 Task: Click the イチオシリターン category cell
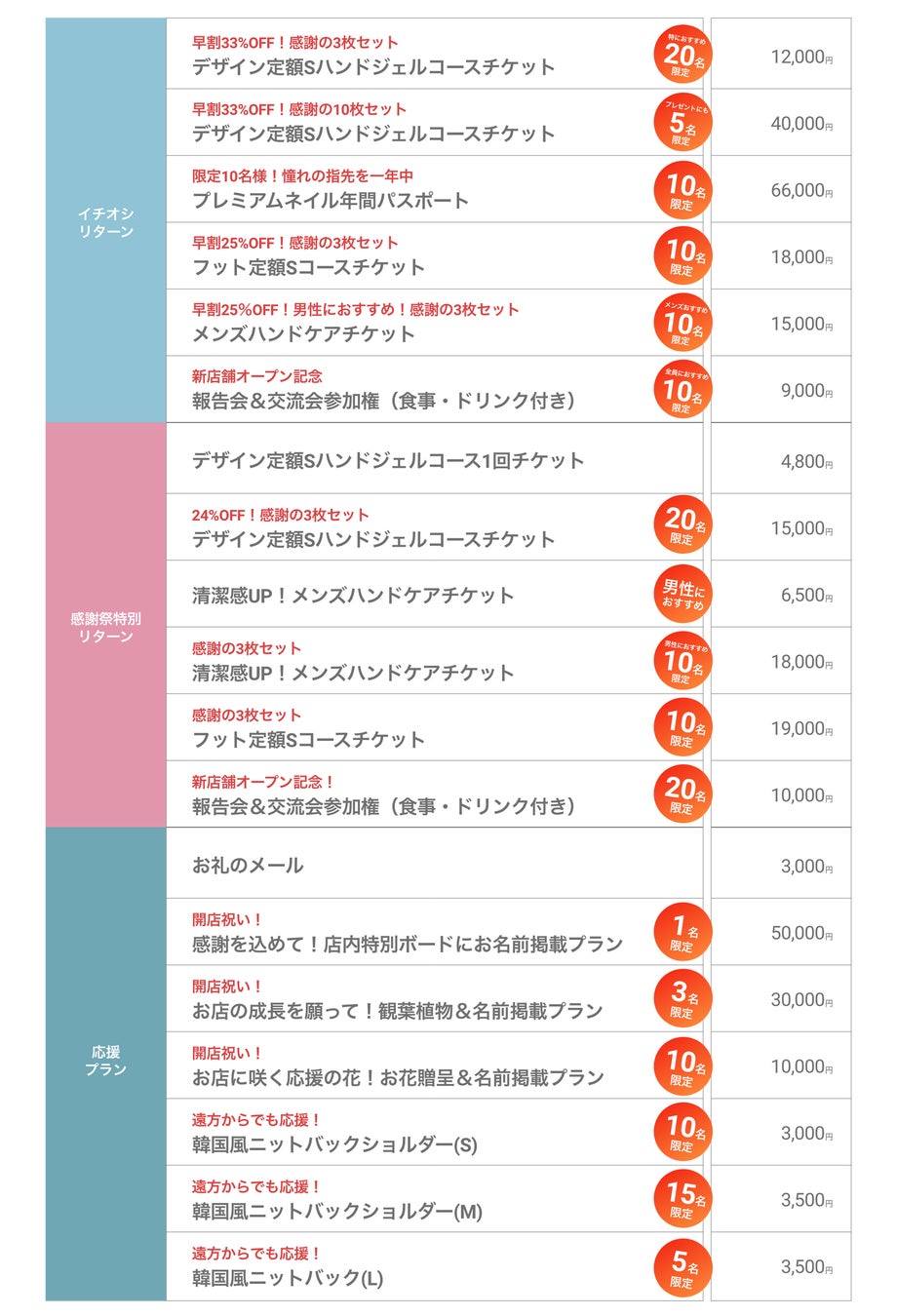point(106,221)
